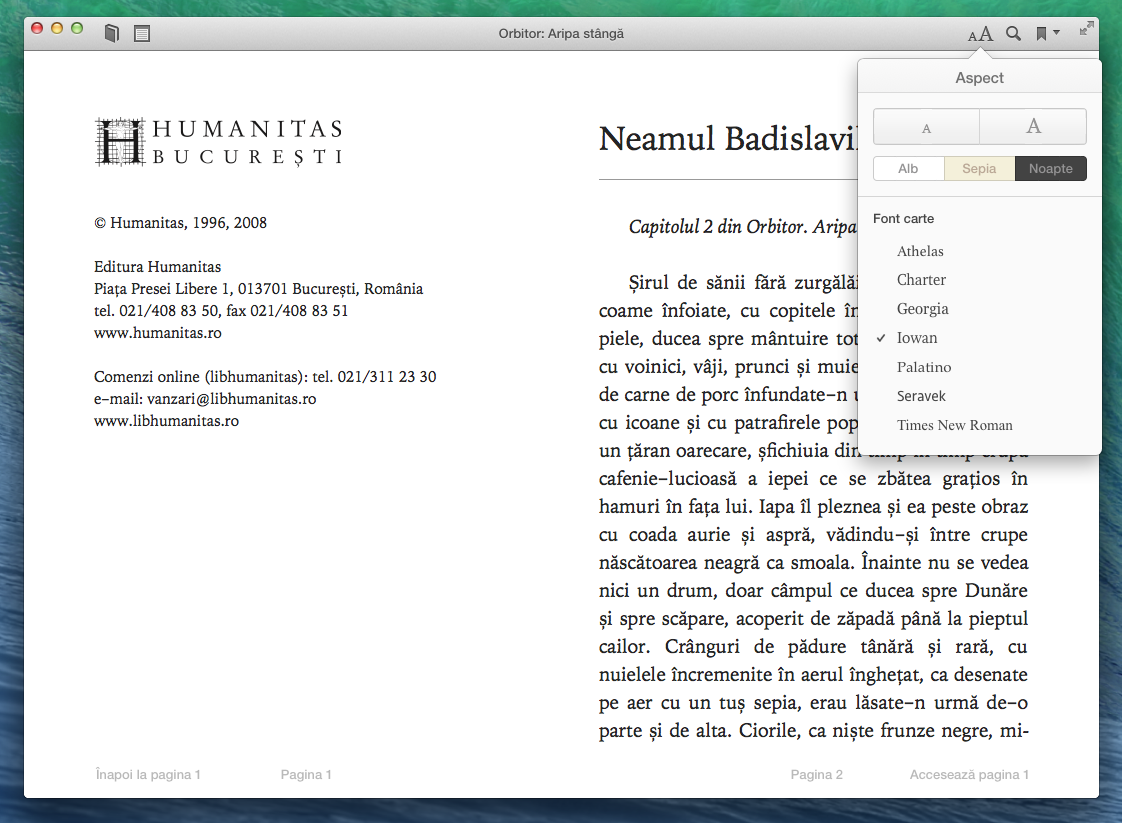Minimize the iBooks window
The width and height of the screenshot is (1122, 823).
tap(57, 29)
